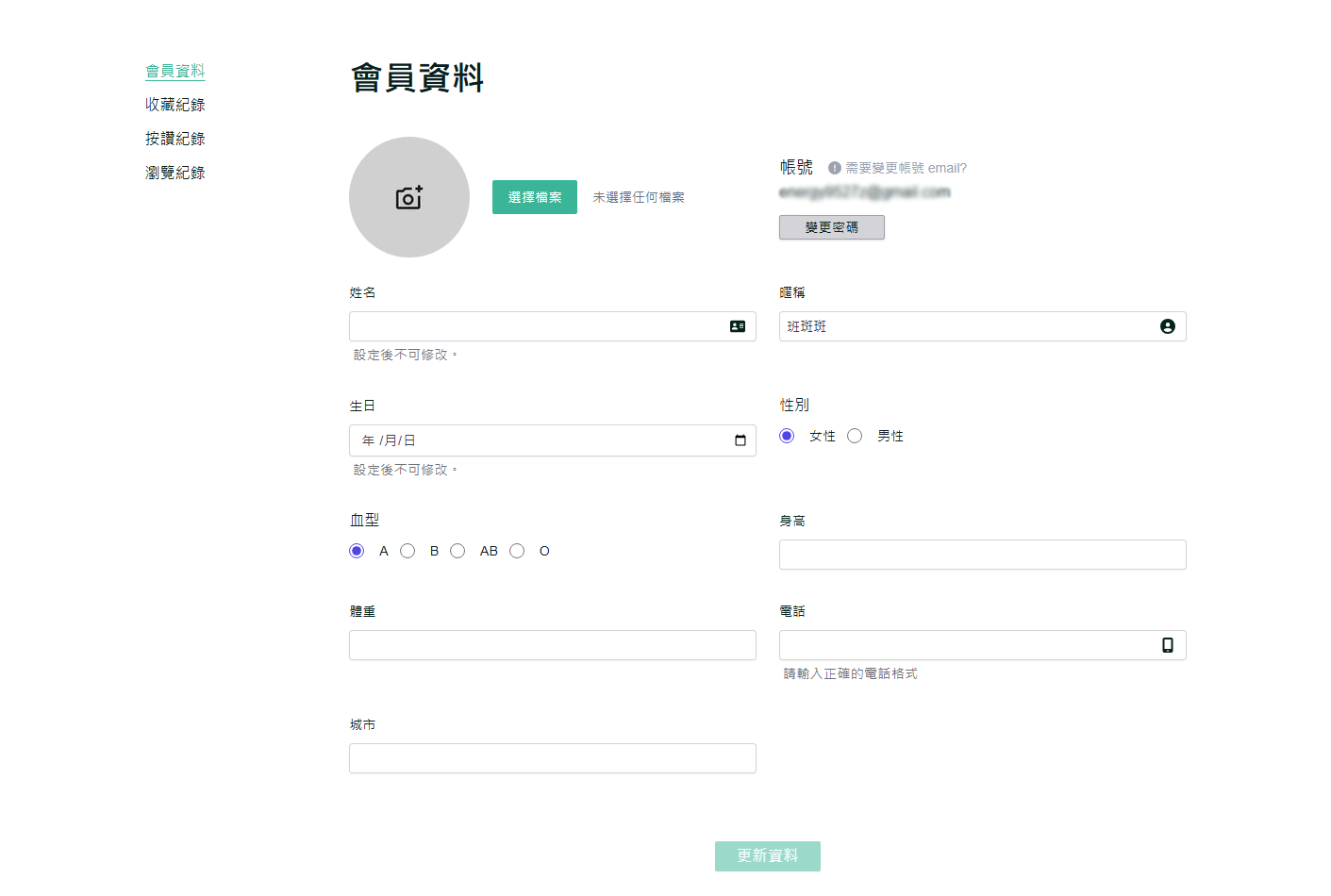Click the blurred account email text
Screen dimensions: 1331x896
click(x=865, y=192)
